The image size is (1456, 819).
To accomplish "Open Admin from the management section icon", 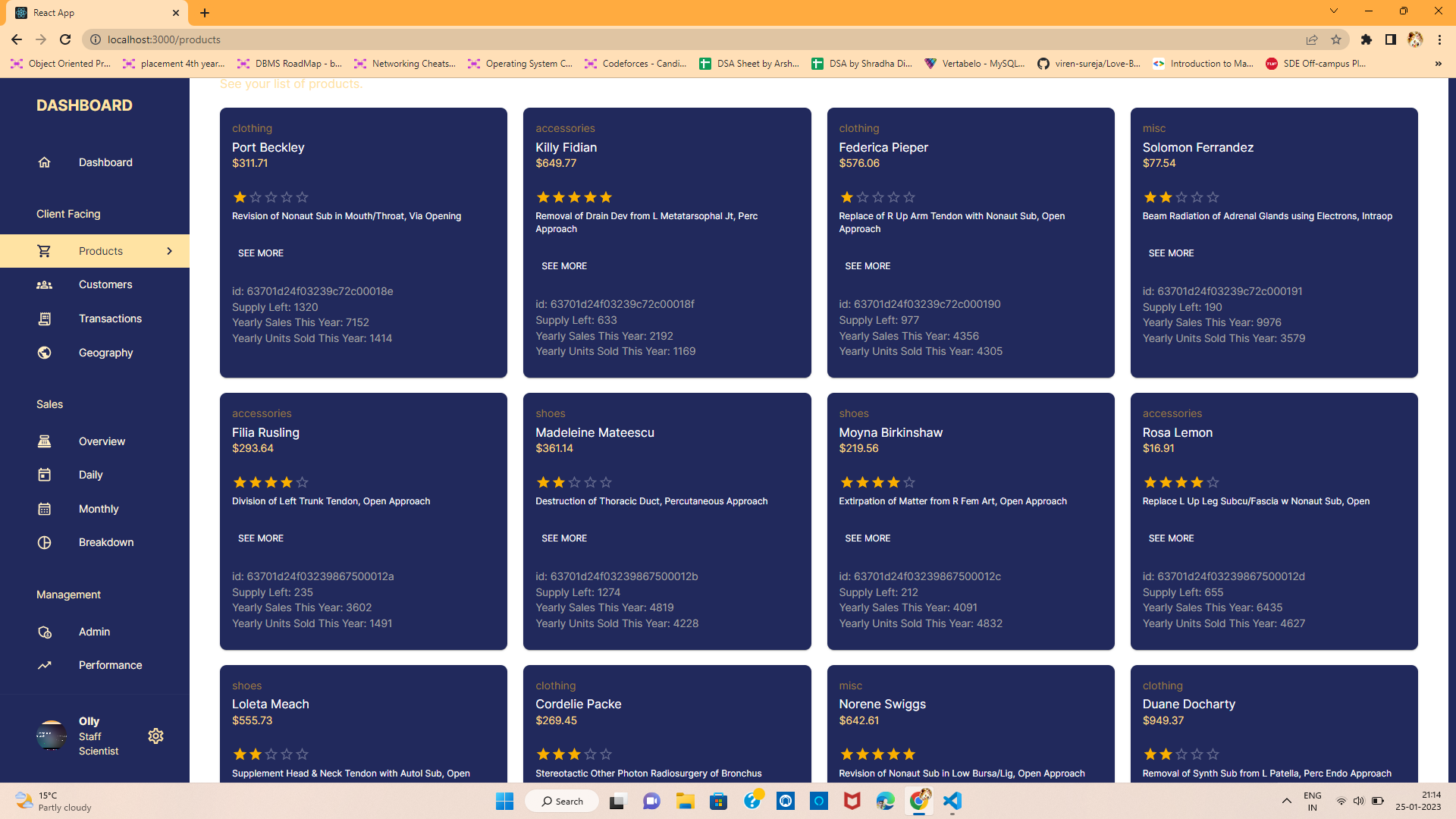I will (x=44, y=632).
